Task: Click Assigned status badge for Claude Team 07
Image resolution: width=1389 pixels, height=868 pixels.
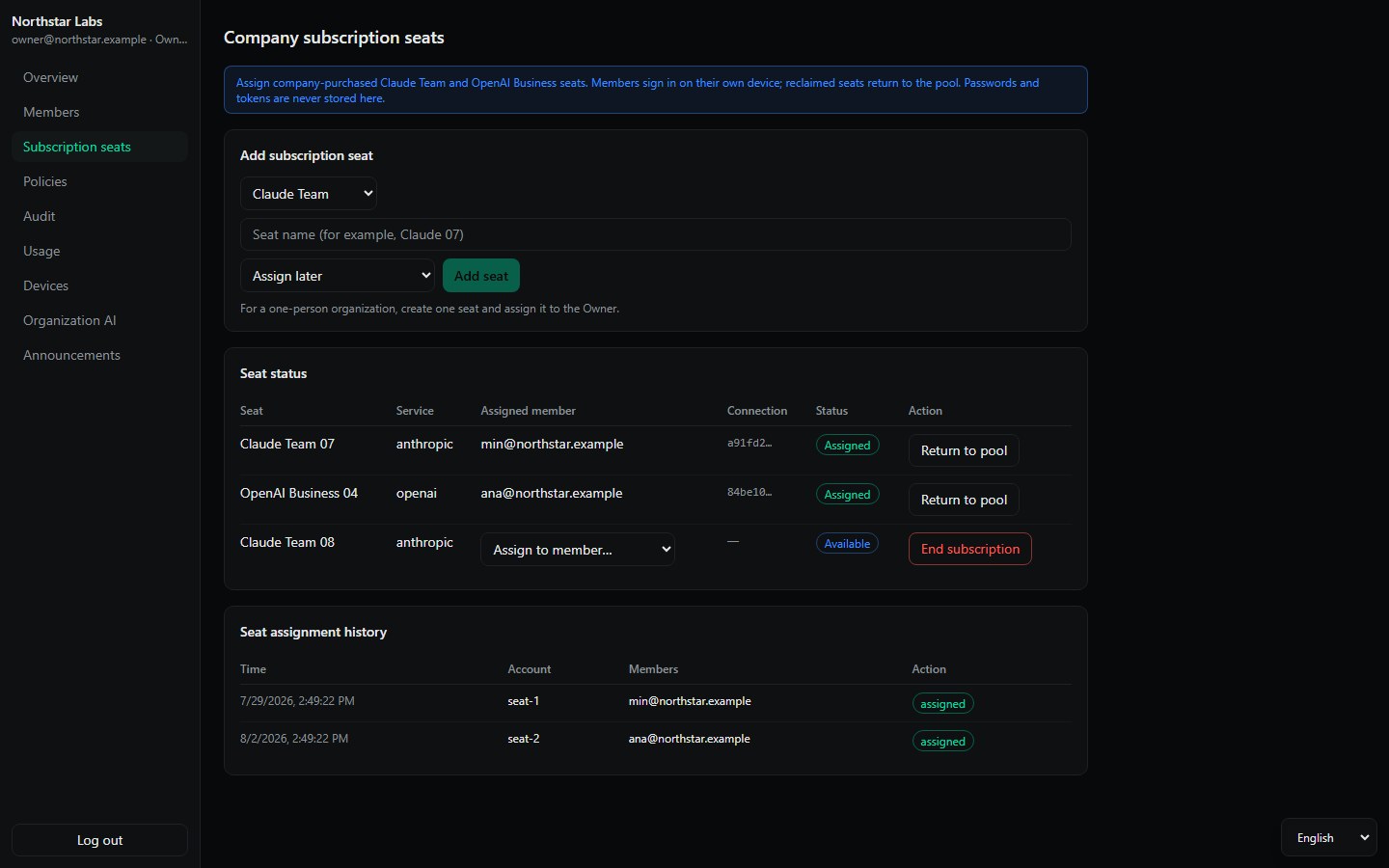Action: pyautogui.click(x=847, y=446)
